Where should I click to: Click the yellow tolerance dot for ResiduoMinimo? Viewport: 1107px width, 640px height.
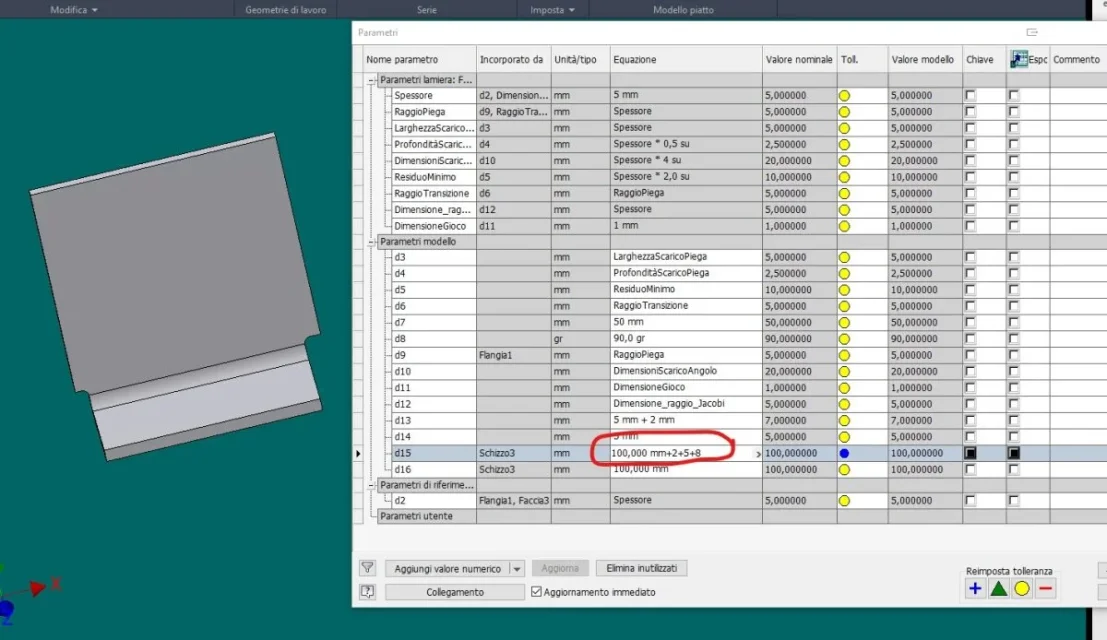[x=844, y=177]
